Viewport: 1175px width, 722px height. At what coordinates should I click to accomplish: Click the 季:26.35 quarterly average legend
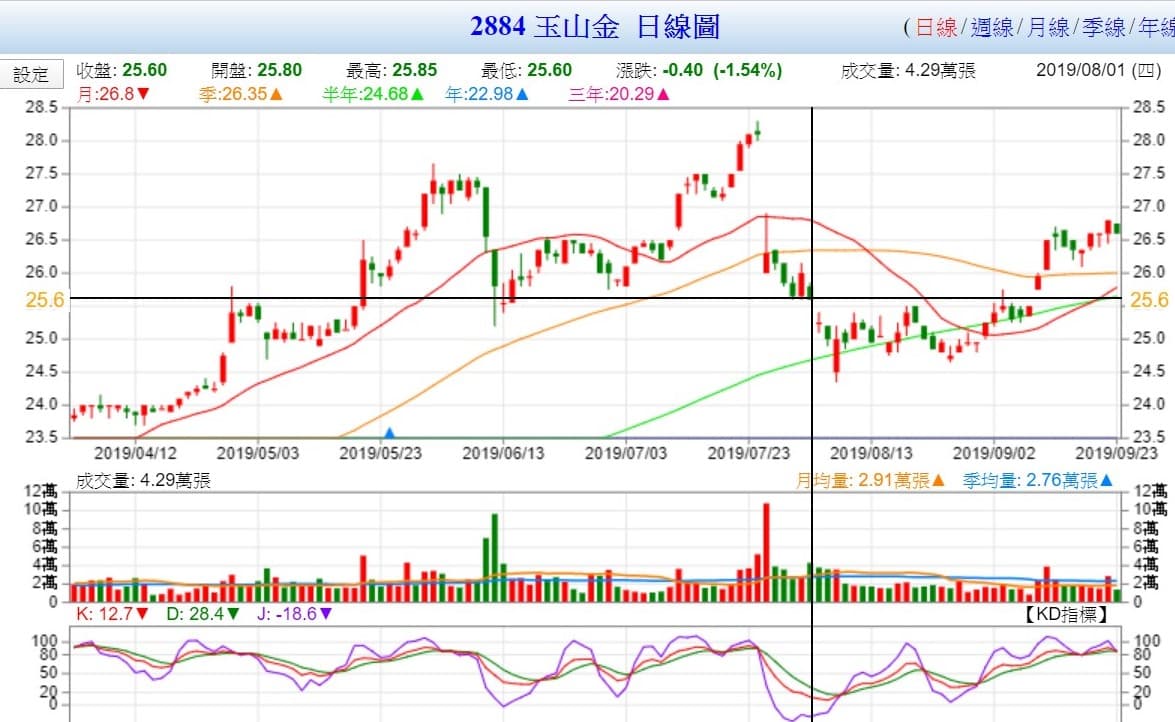click(241, 94)
